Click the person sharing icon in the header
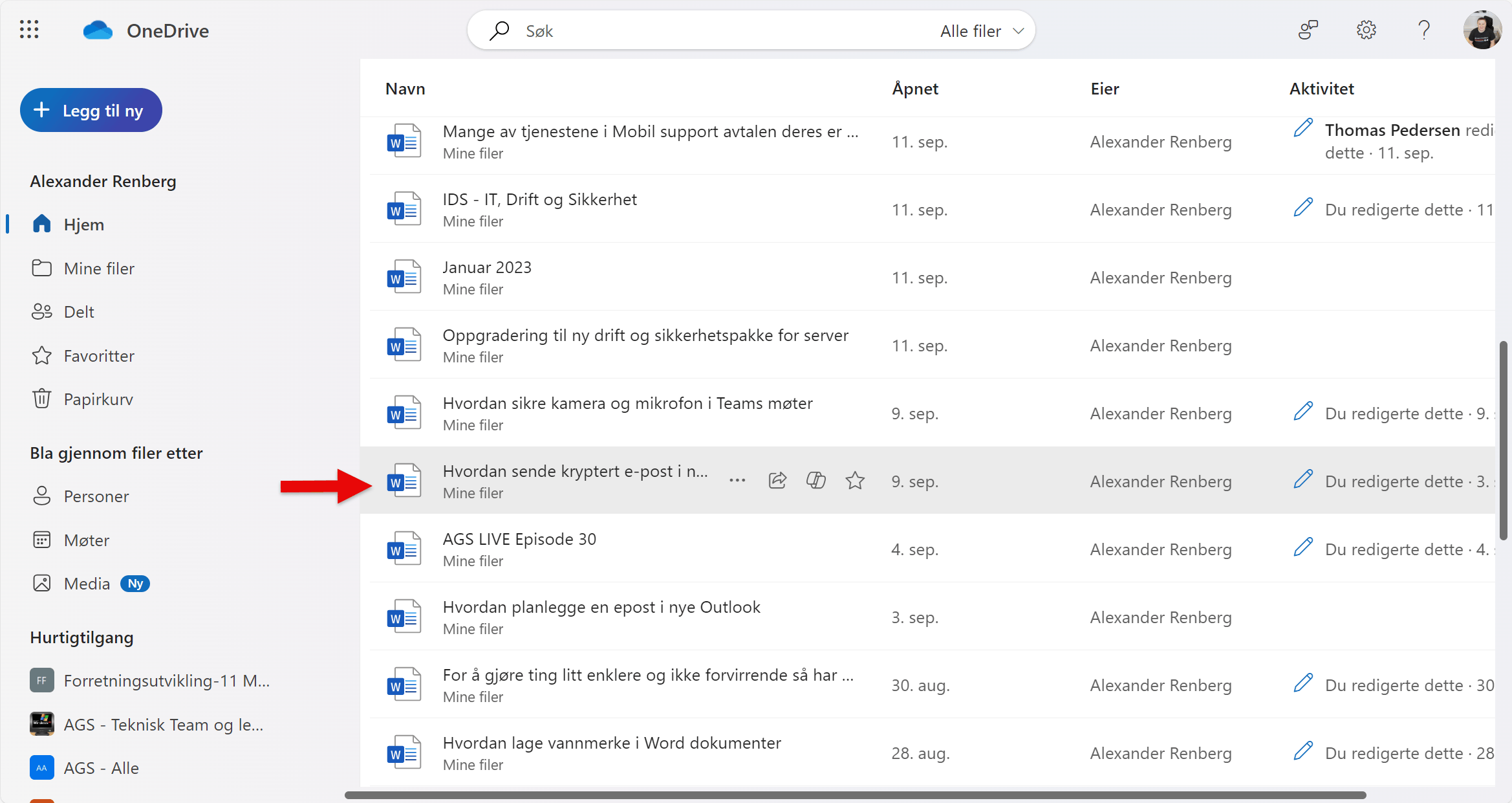This screenshot has height=803, width=1512. 1308,30
